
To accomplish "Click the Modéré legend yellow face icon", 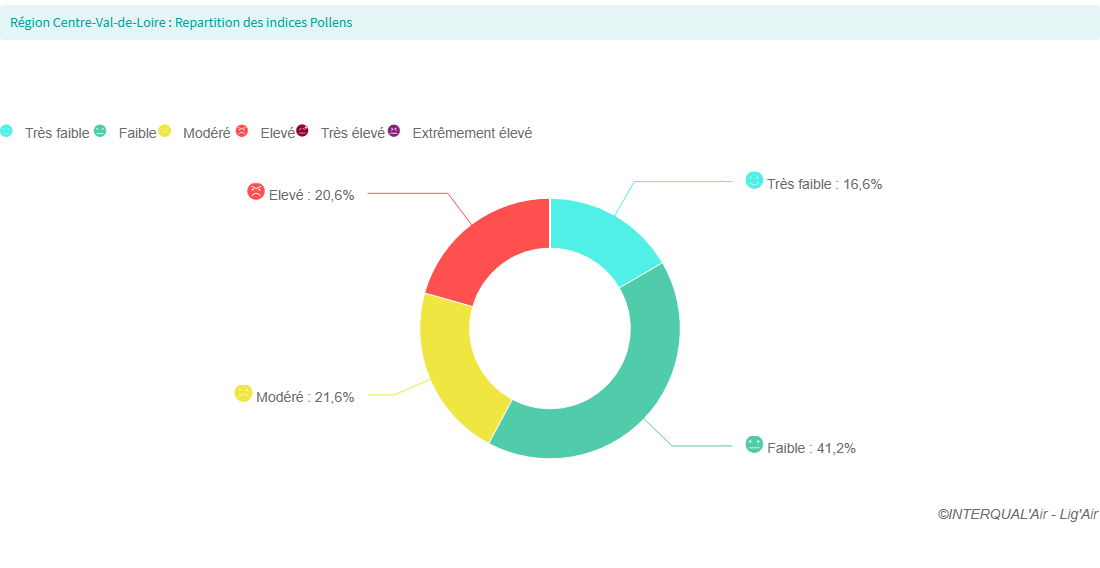I will tap(165, 131).
